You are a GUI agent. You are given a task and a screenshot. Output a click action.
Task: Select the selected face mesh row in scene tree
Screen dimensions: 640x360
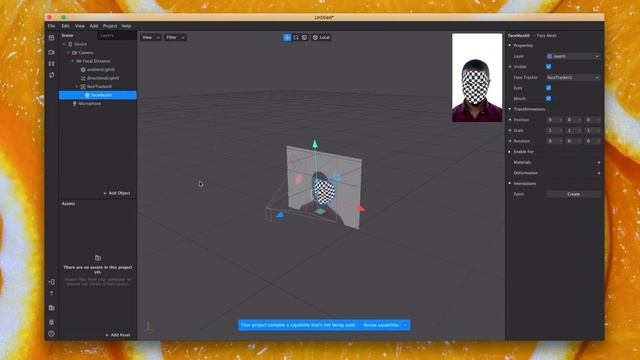point(98,95)
